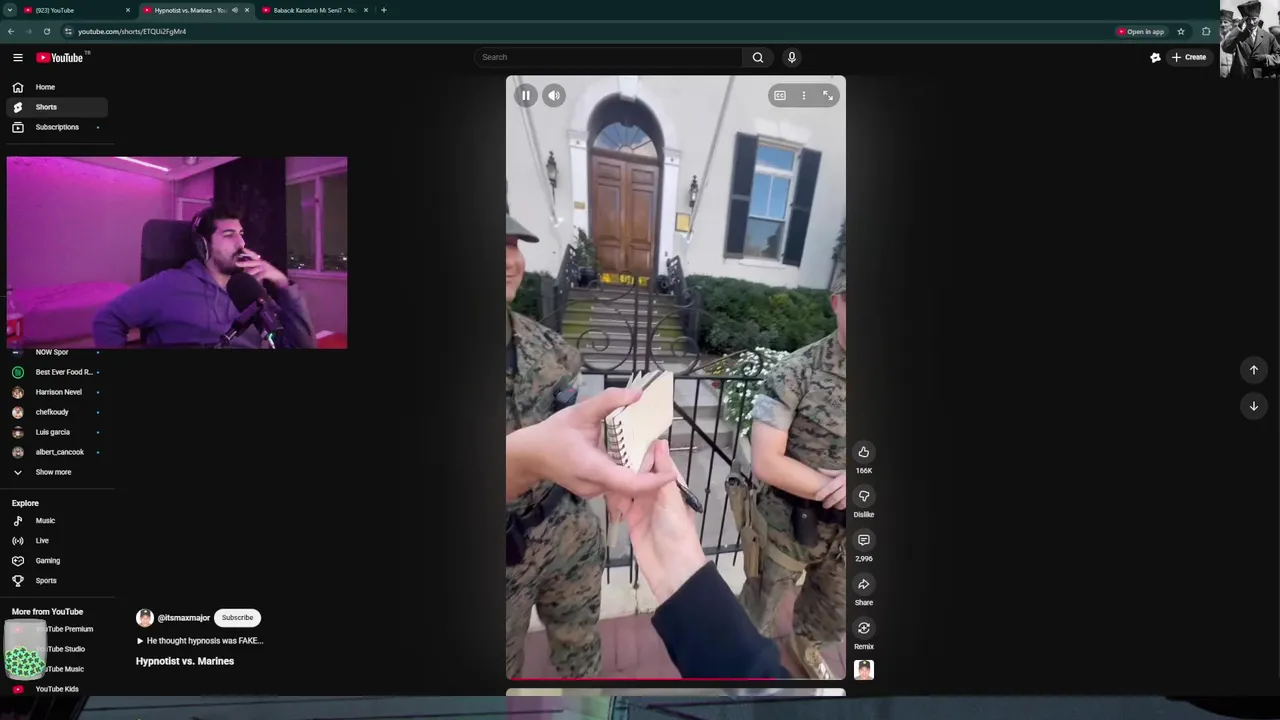Open the Short's three-dot more options
This screenshot has width=1280, height=720.
[804, 95]
